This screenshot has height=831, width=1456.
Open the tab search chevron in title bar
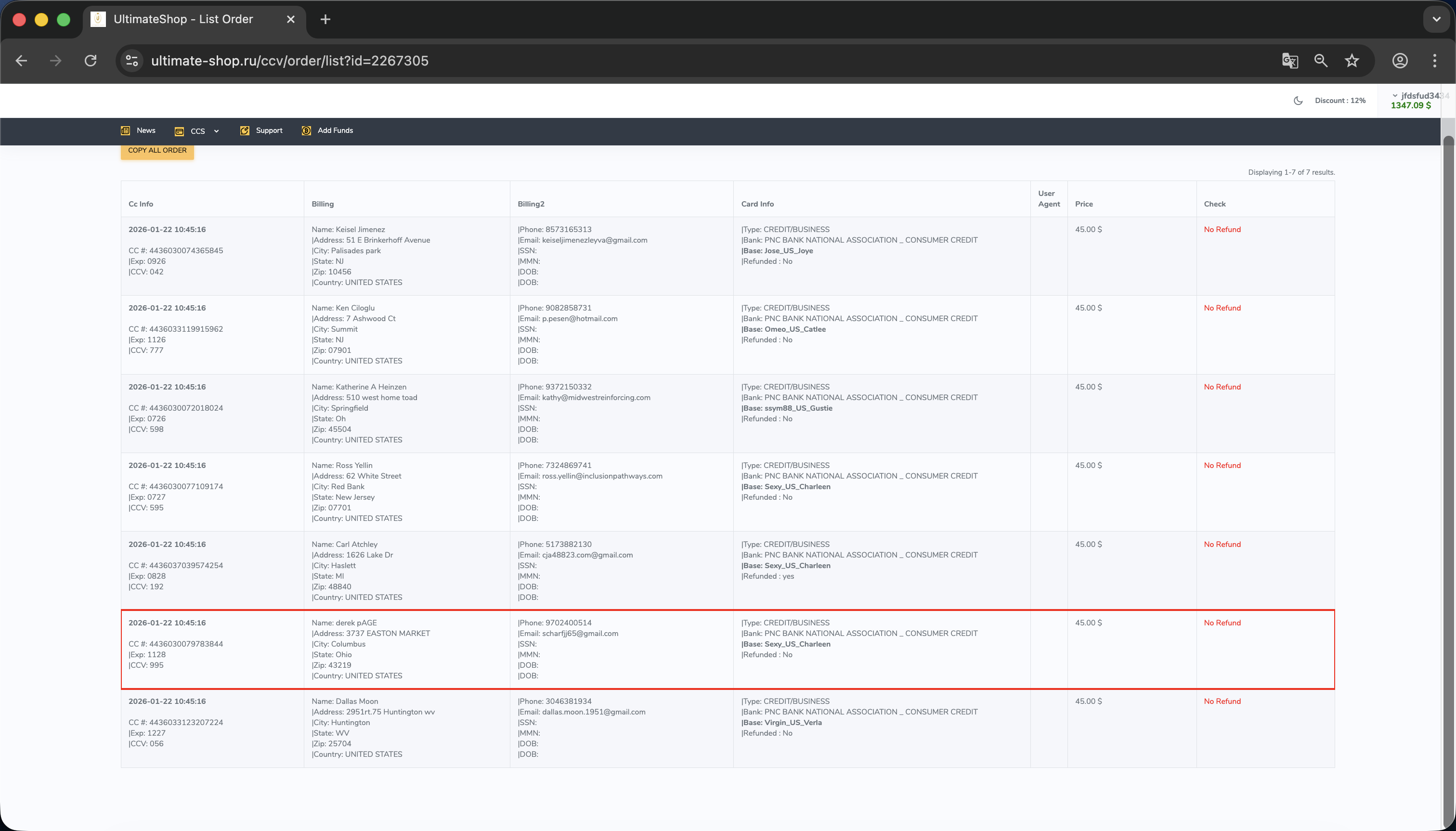point(1436,19)
